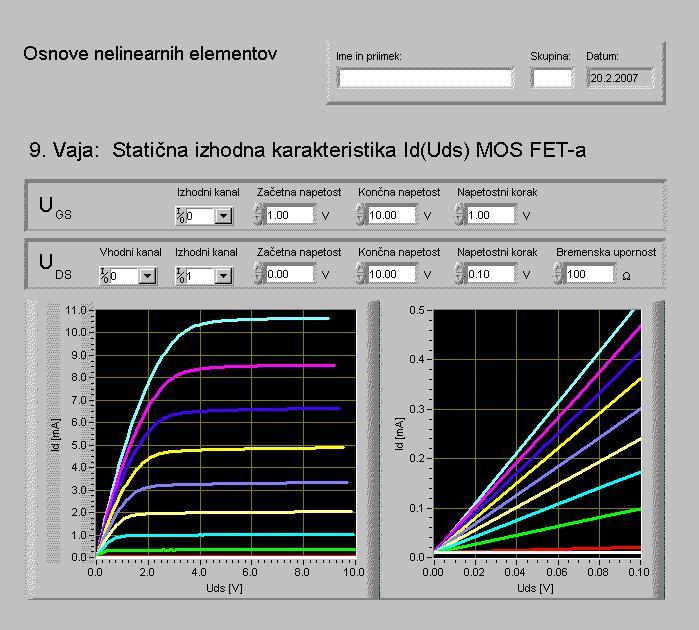Click the 'Ime in priimek' name input field
The image size is (699, 630).
pyautogui.click(x=425, y=78)
